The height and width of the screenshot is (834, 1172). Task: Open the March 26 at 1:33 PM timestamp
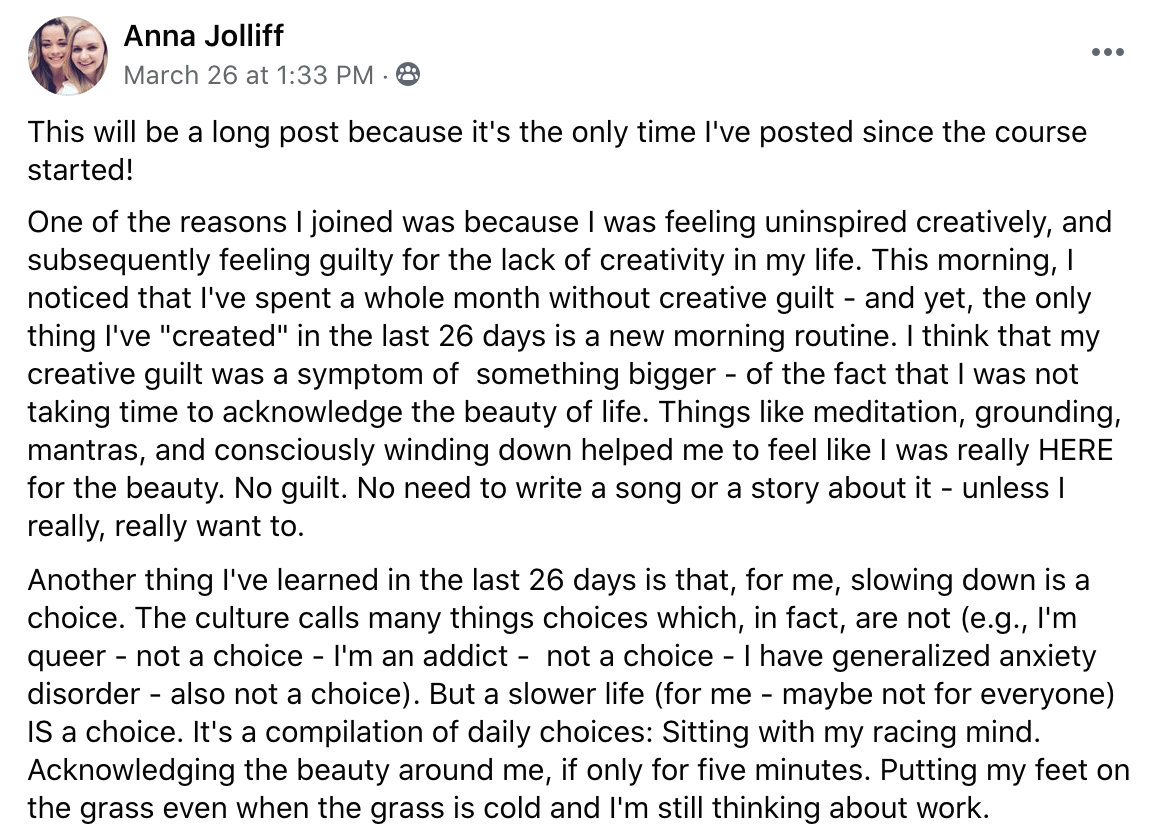click(248, 75)
